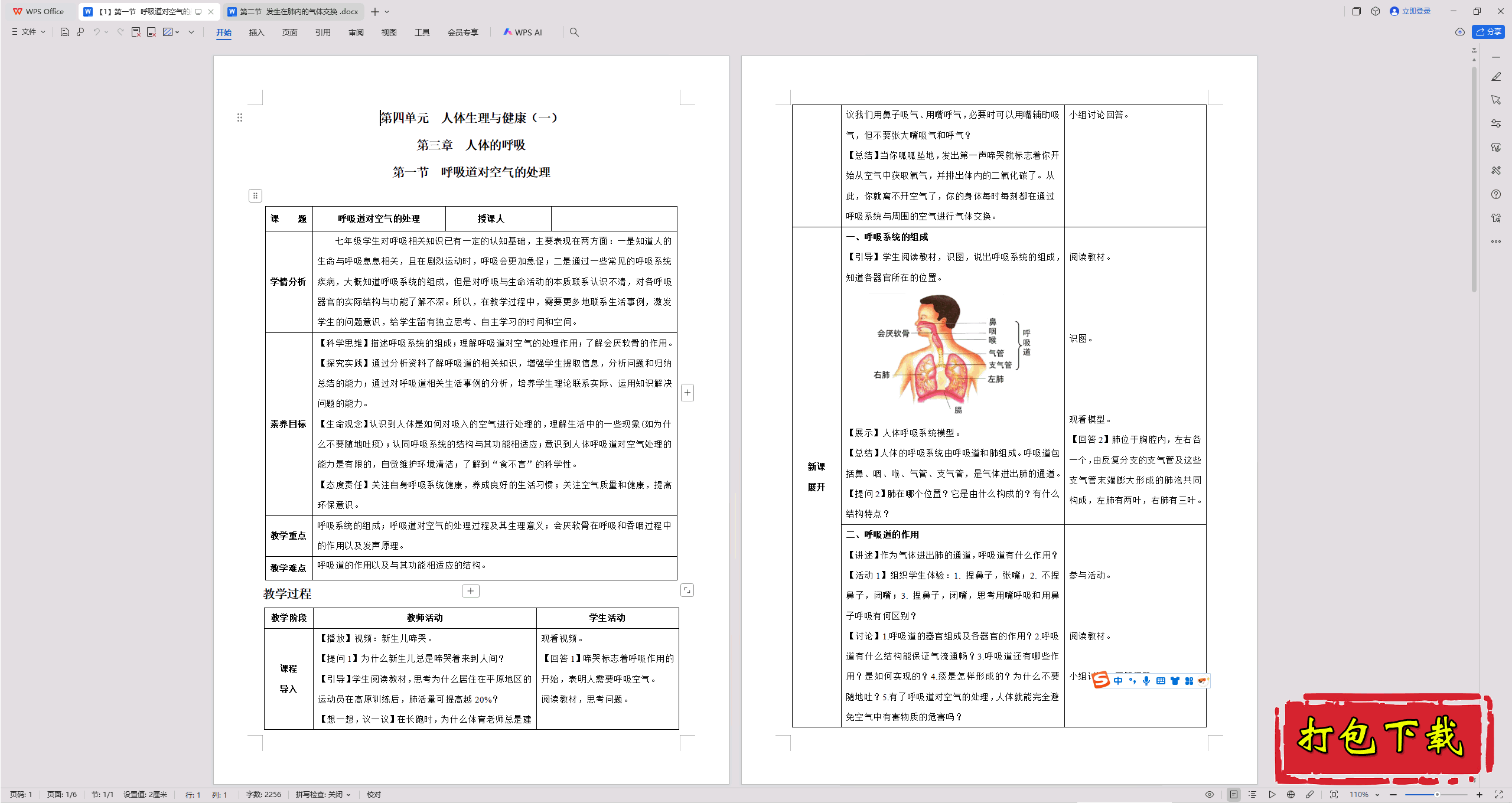Click the export to PDF icon
Viewport: 1512px width, 803px height.
tap(136, 32)
